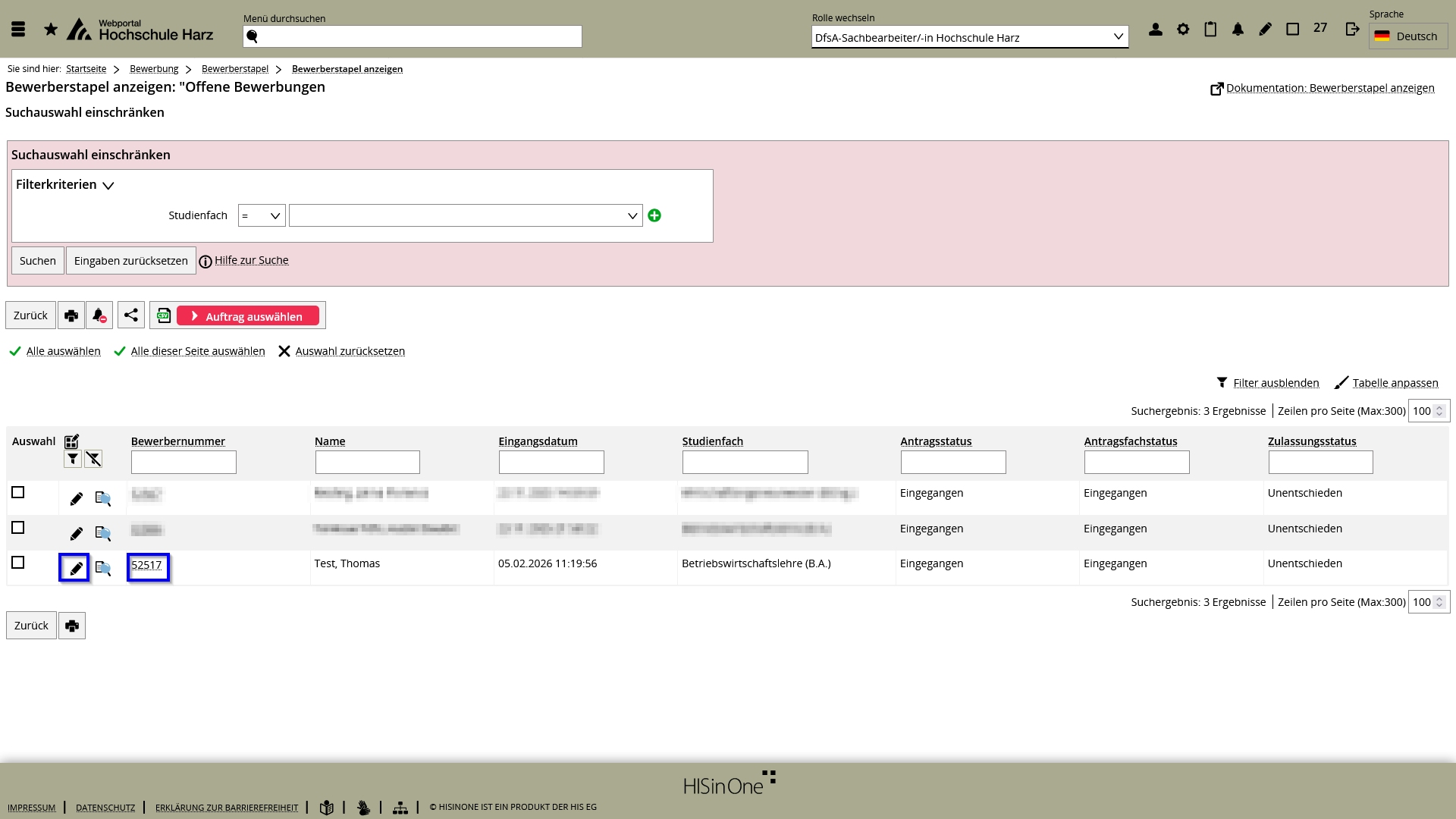The width and height of the screenshot is (1456, 819).
Task: Click the CSV export icon
Action: tap(164, 315)
